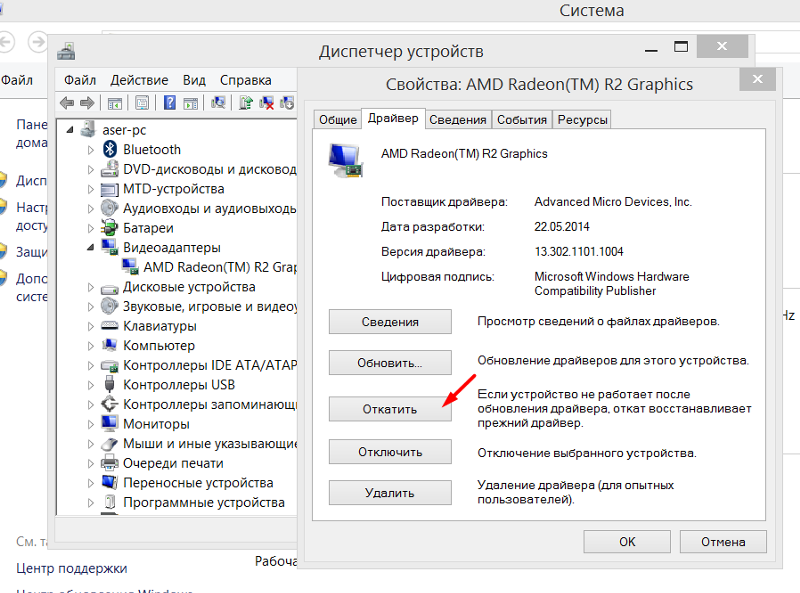
Task: Click the Microsoft Windows Hardware Compatibility Publisher text
Action: coord(612,284)
